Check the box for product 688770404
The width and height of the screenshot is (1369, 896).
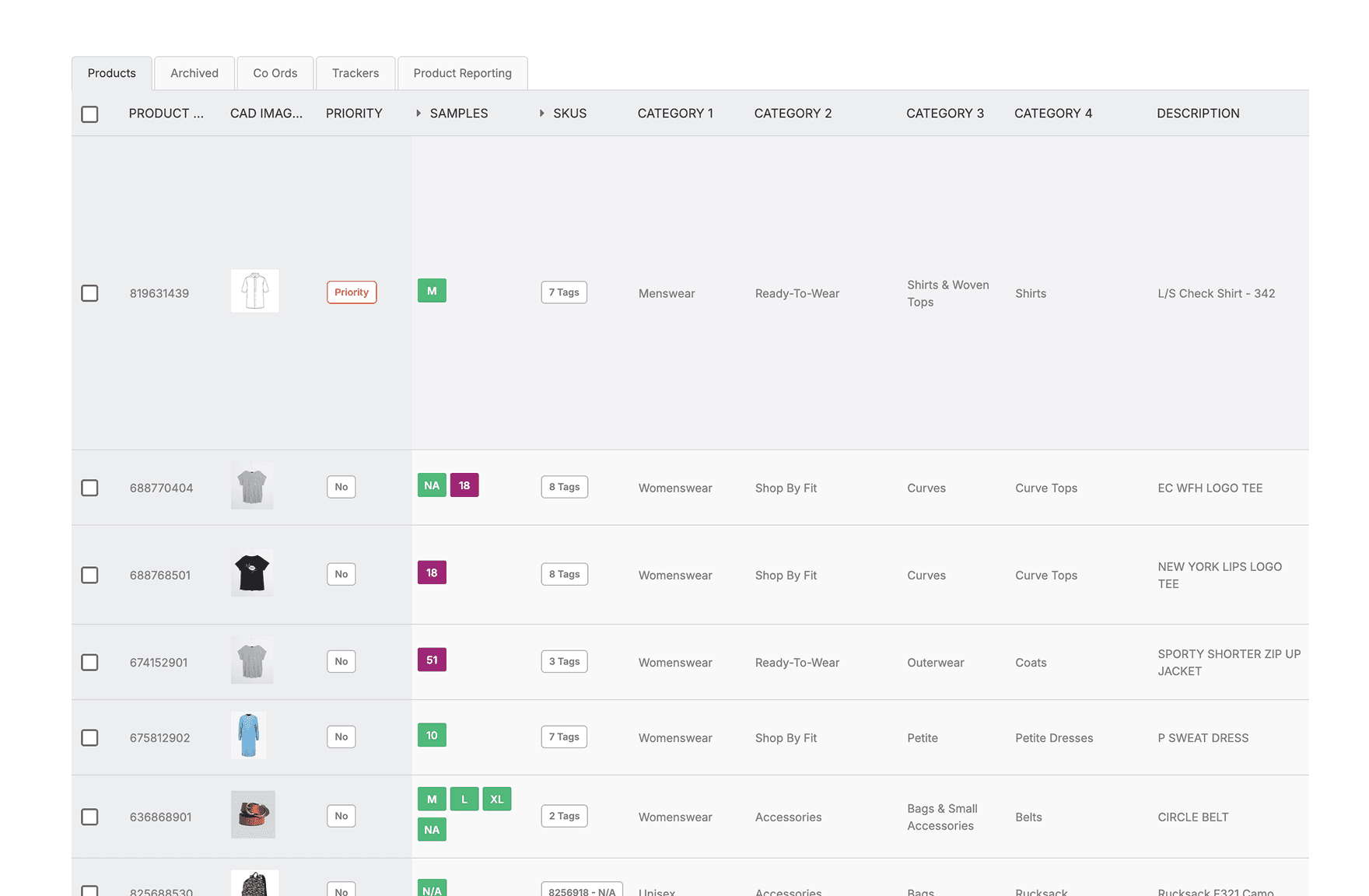pyautogui.click(x=89, y=488)
